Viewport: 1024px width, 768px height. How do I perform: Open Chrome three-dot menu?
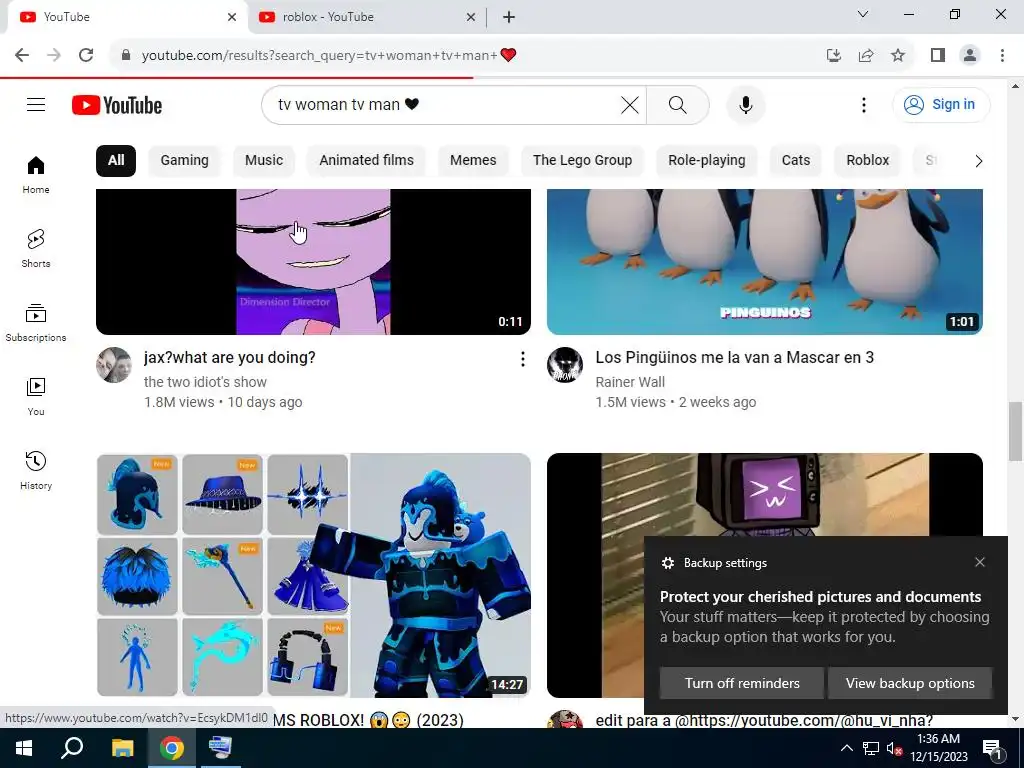(x=1002, y=55)
